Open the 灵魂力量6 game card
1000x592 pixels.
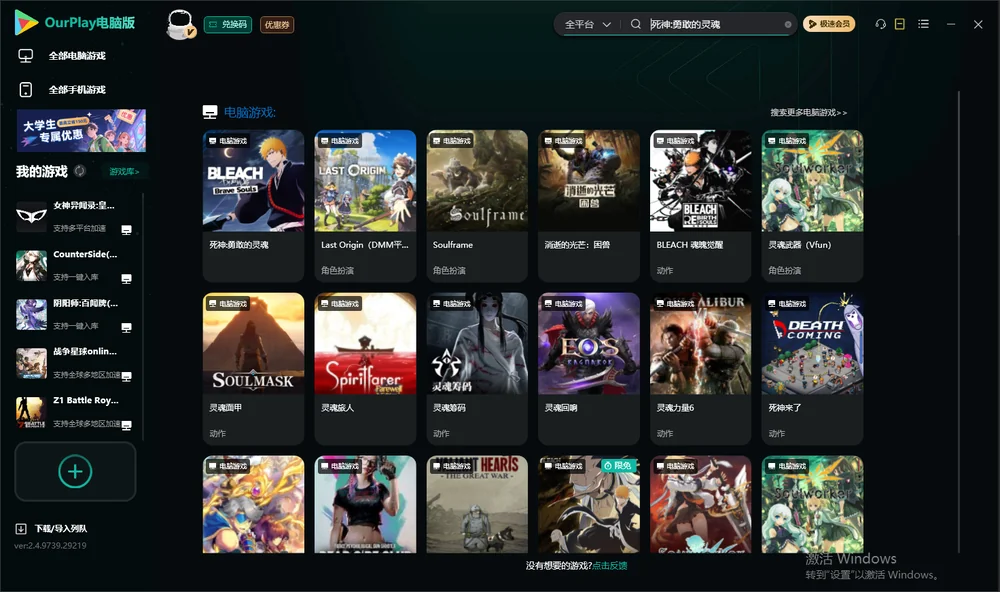click(700, 368)
